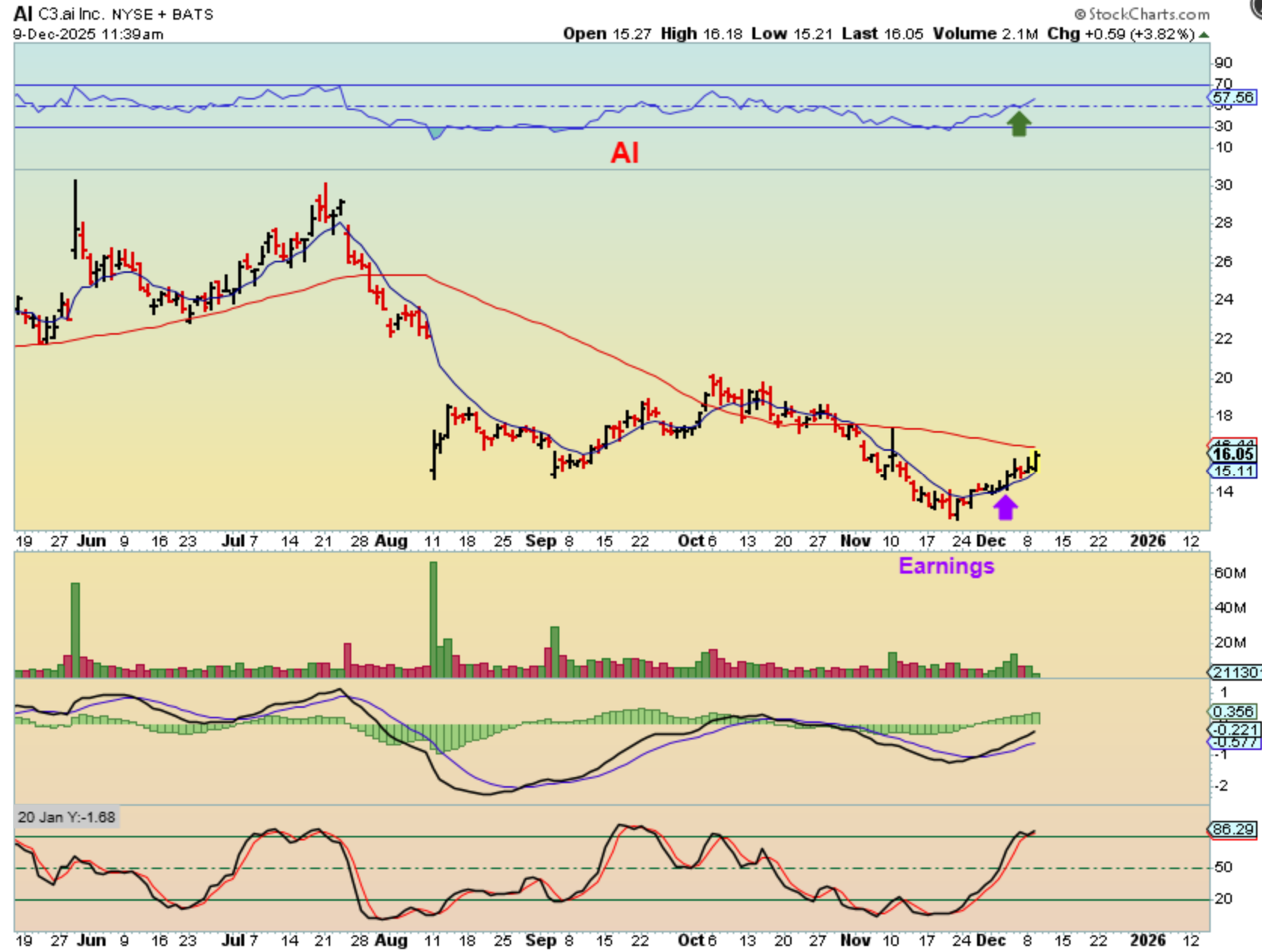Select the 9-Dec-2025 11:39am timestamp
Image resolution: width=1262 pixels, height=952 pixels.
[88, 34]
